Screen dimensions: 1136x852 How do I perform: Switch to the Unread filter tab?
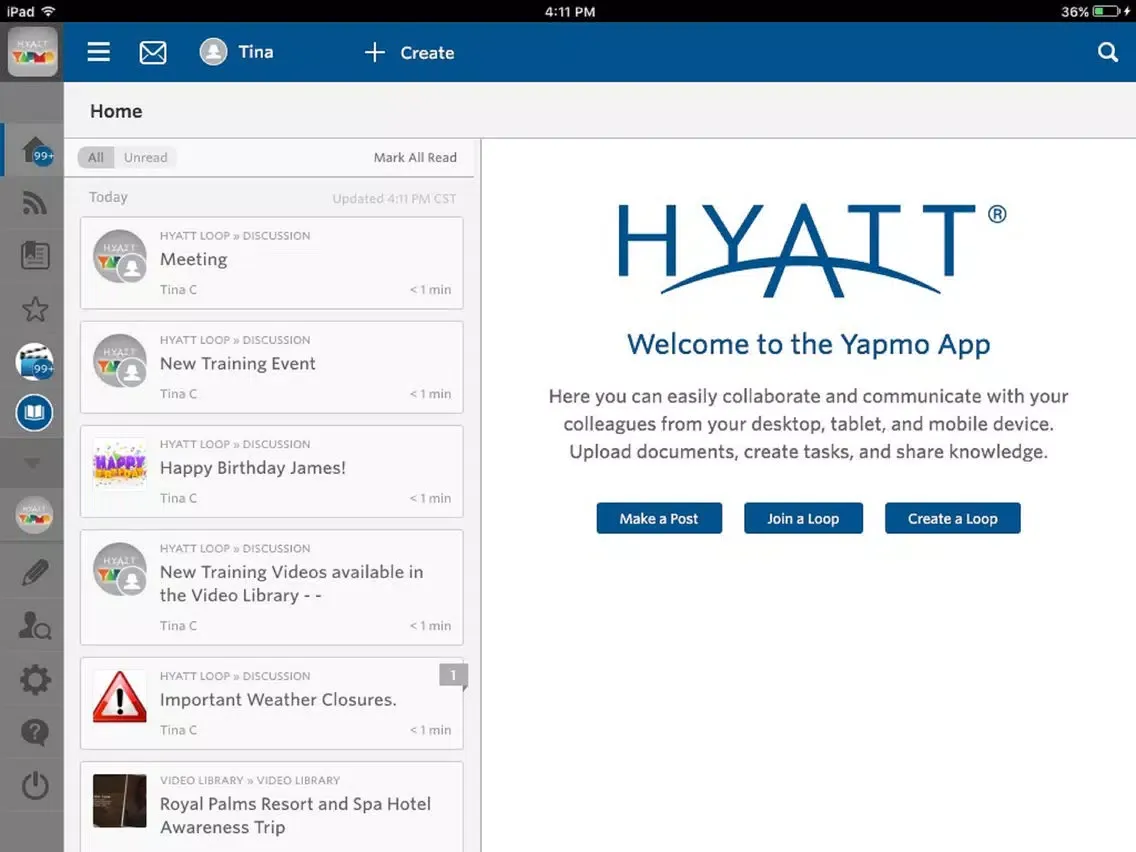pos(145,157)
